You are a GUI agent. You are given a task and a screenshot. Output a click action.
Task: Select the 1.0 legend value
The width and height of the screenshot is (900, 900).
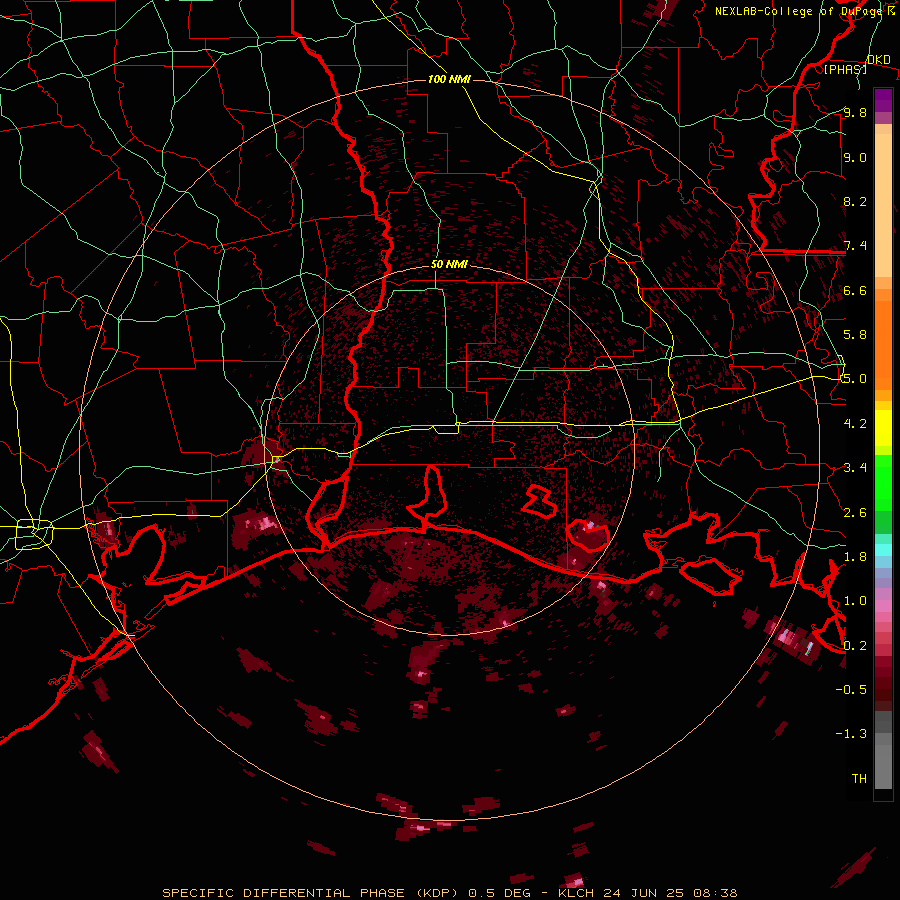pos(855,601)
